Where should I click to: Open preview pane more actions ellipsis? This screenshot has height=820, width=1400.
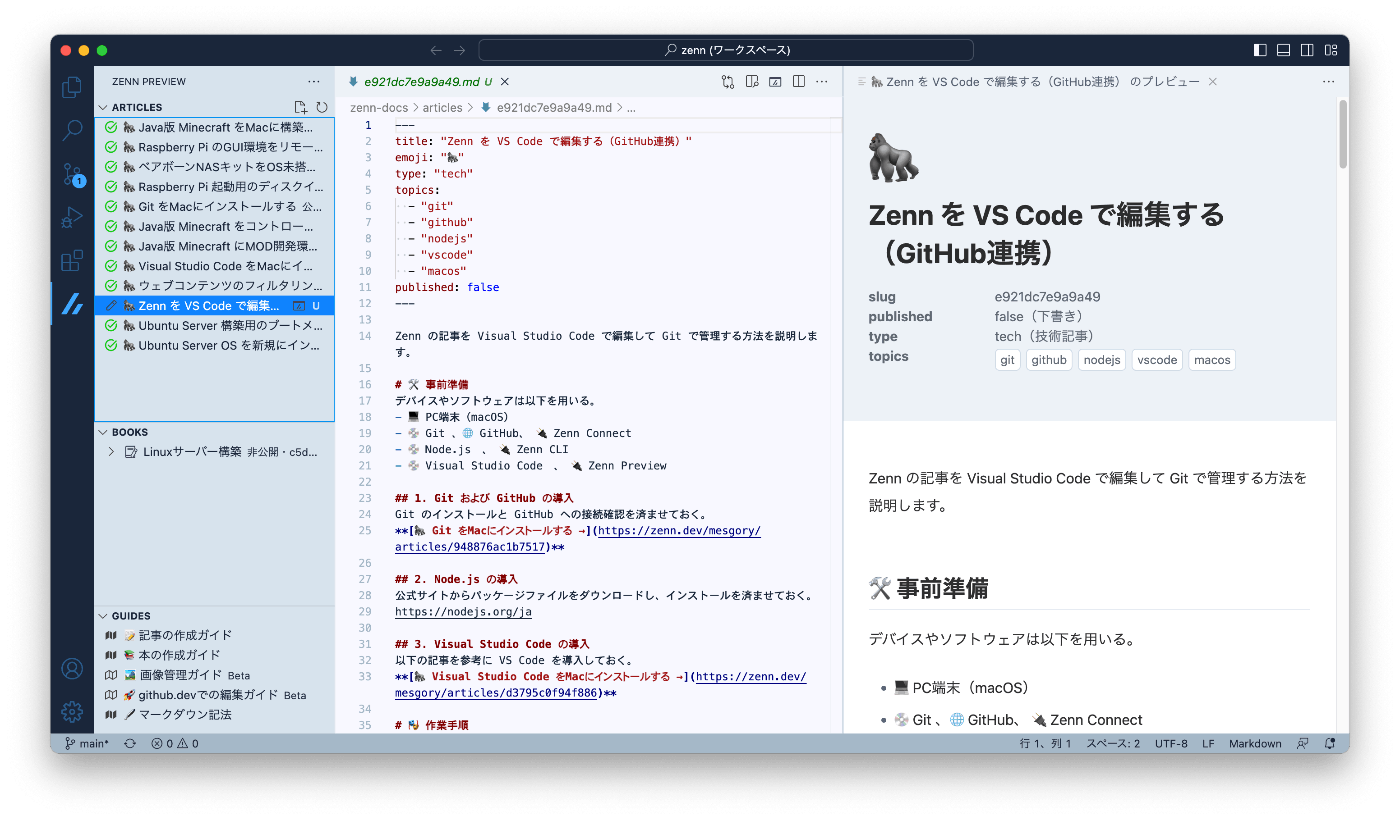[x=1328, y=82]
